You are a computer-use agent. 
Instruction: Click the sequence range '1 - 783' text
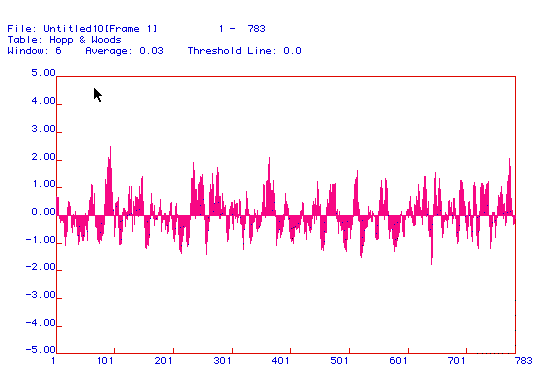coord(242,29)
